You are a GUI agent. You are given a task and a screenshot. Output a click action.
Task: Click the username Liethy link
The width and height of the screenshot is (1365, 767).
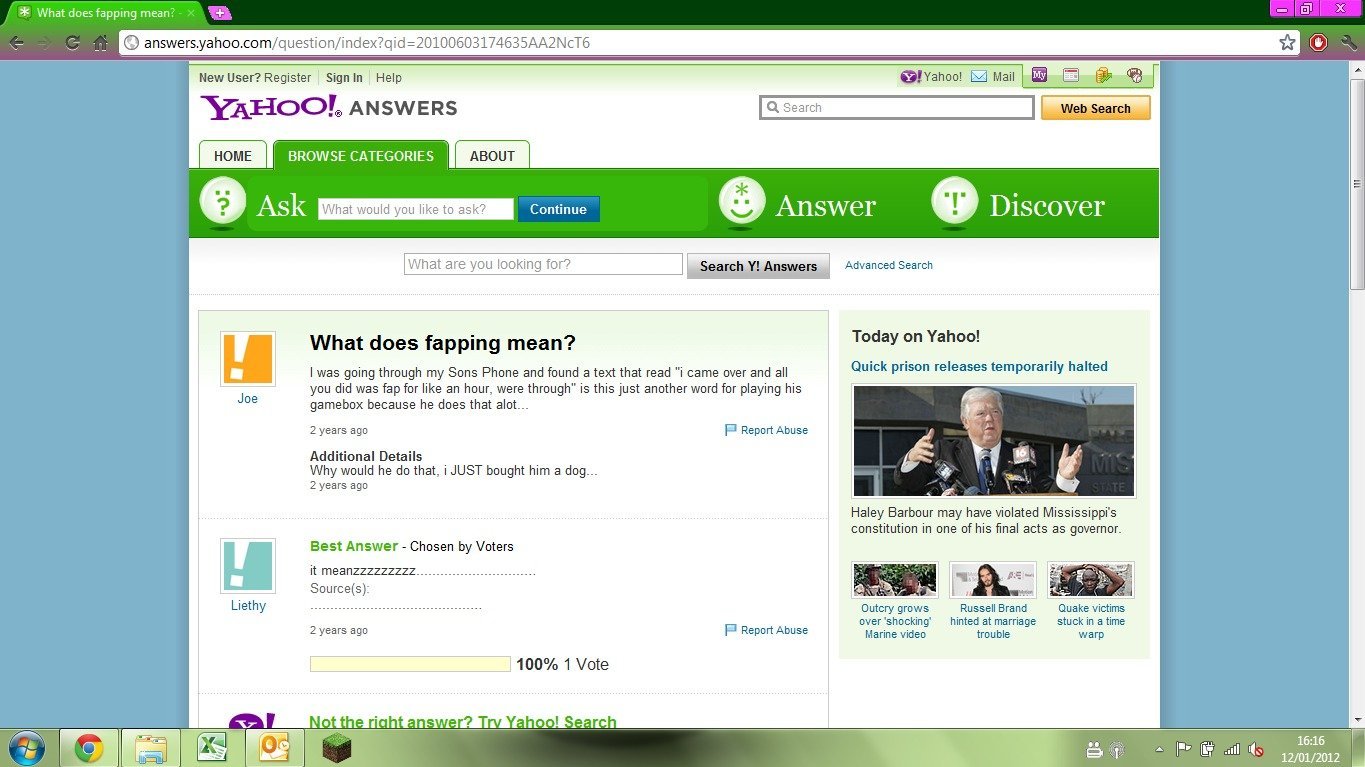click(248, 605)
